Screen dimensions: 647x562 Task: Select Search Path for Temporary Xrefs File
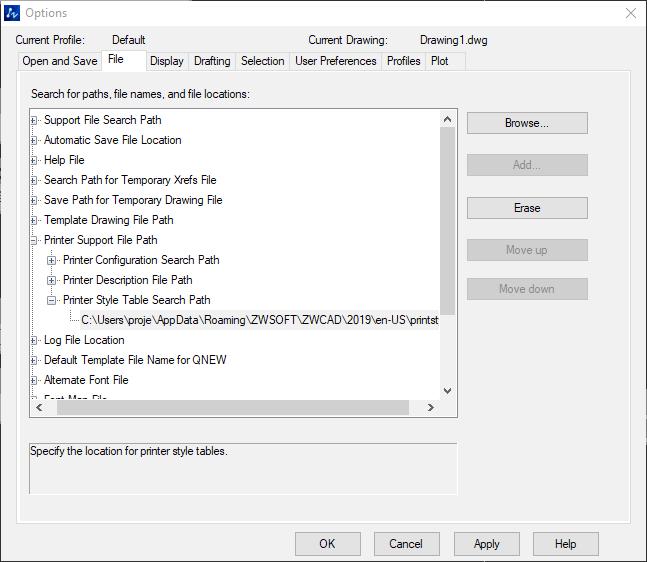click(x=130, y=180)
